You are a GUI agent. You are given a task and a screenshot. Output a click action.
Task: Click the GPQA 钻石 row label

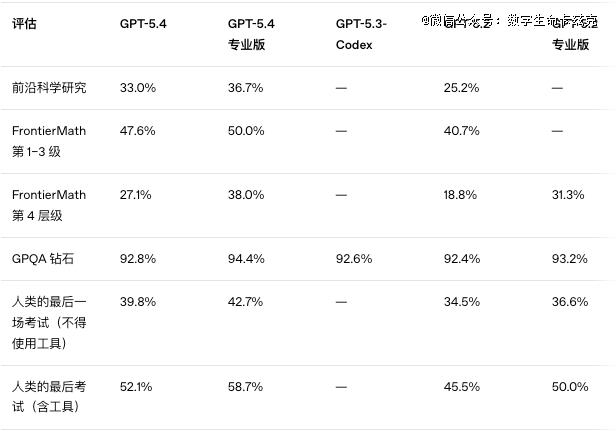(42, 259)
